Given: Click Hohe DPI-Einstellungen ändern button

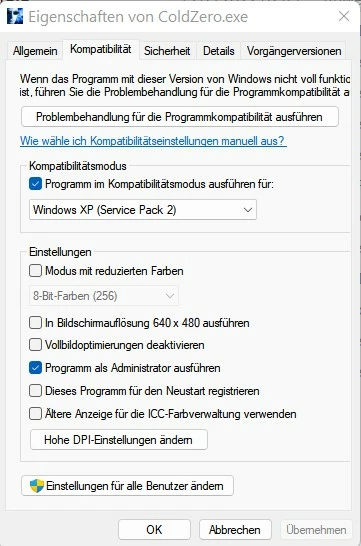Looking at the screenshot, I should point(119,440).
